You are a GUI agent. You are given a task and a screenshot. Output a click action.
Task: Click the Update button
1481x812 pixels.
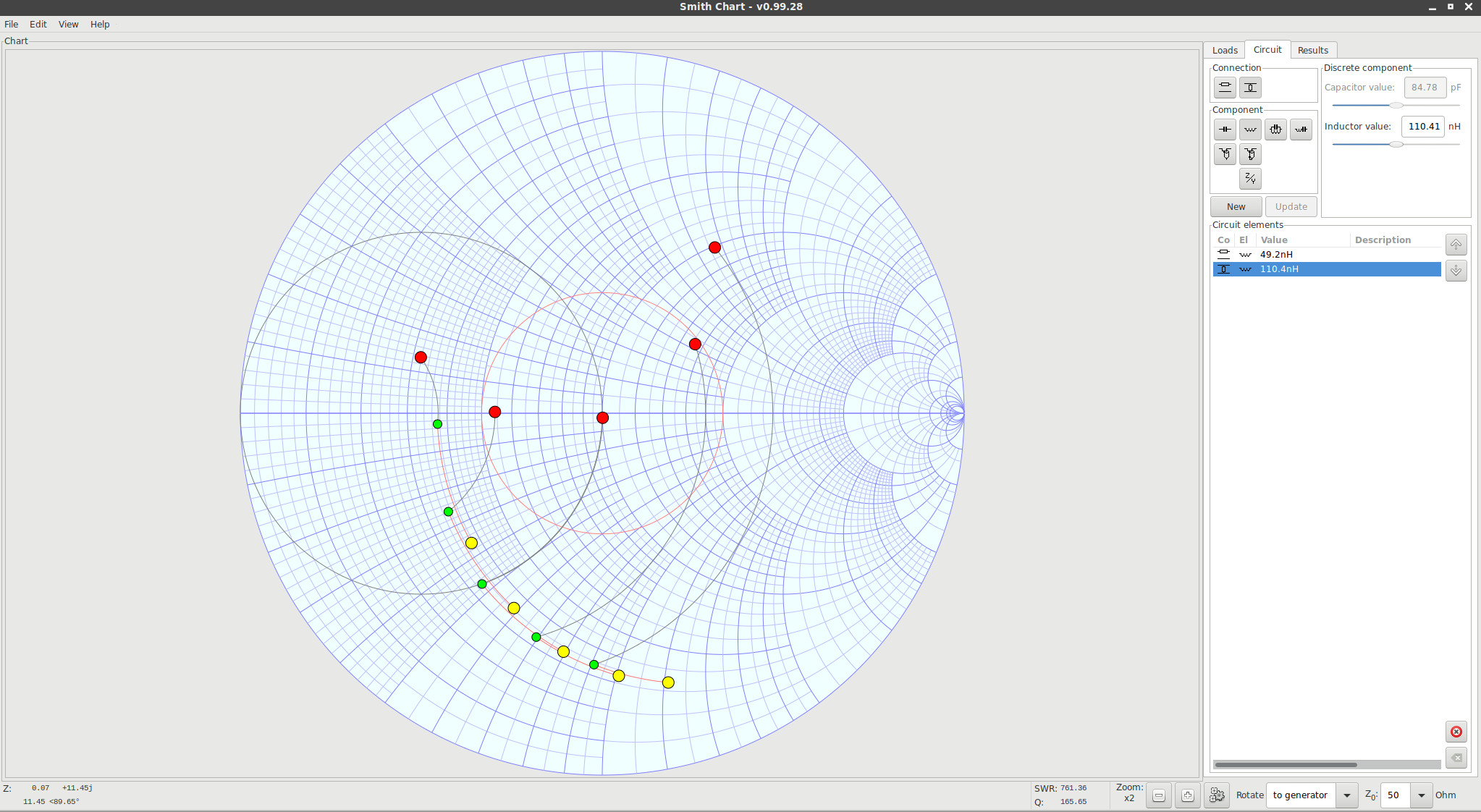(x=1291, y=206)
